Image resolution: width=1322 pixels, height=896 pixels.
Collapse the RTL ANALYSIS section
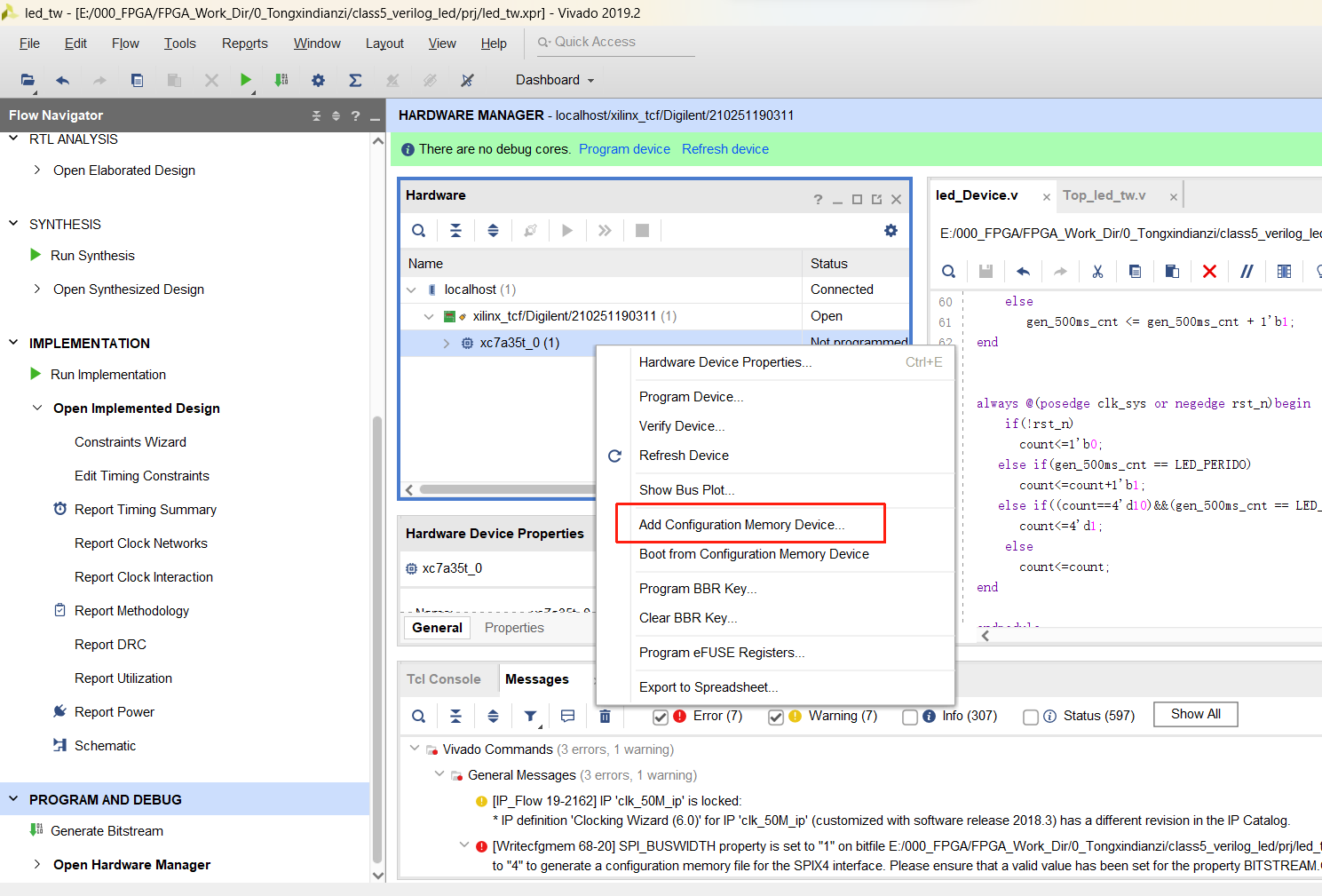point(13,139)
